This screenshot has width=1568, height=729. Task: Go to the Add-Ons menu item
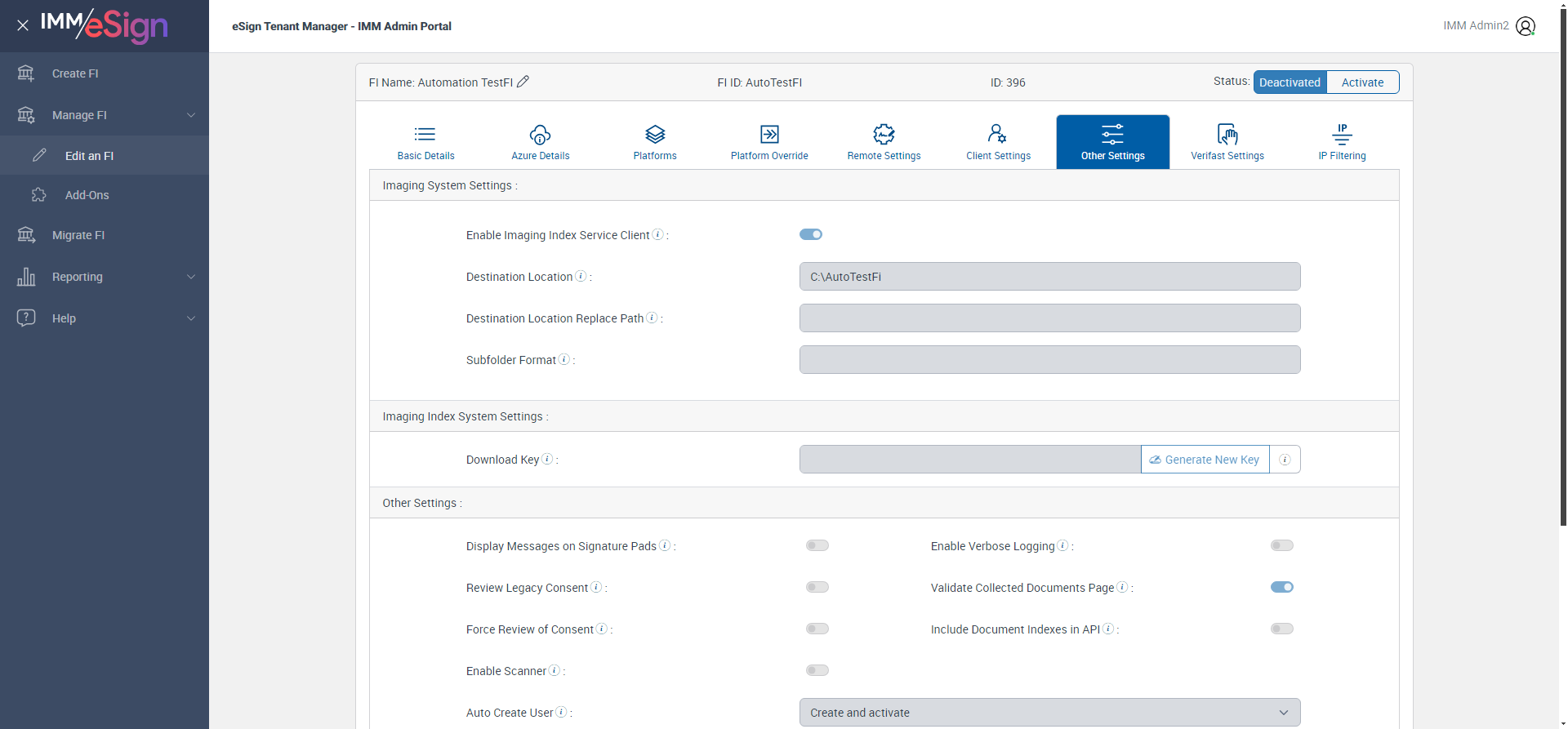[x=87, y=195]
